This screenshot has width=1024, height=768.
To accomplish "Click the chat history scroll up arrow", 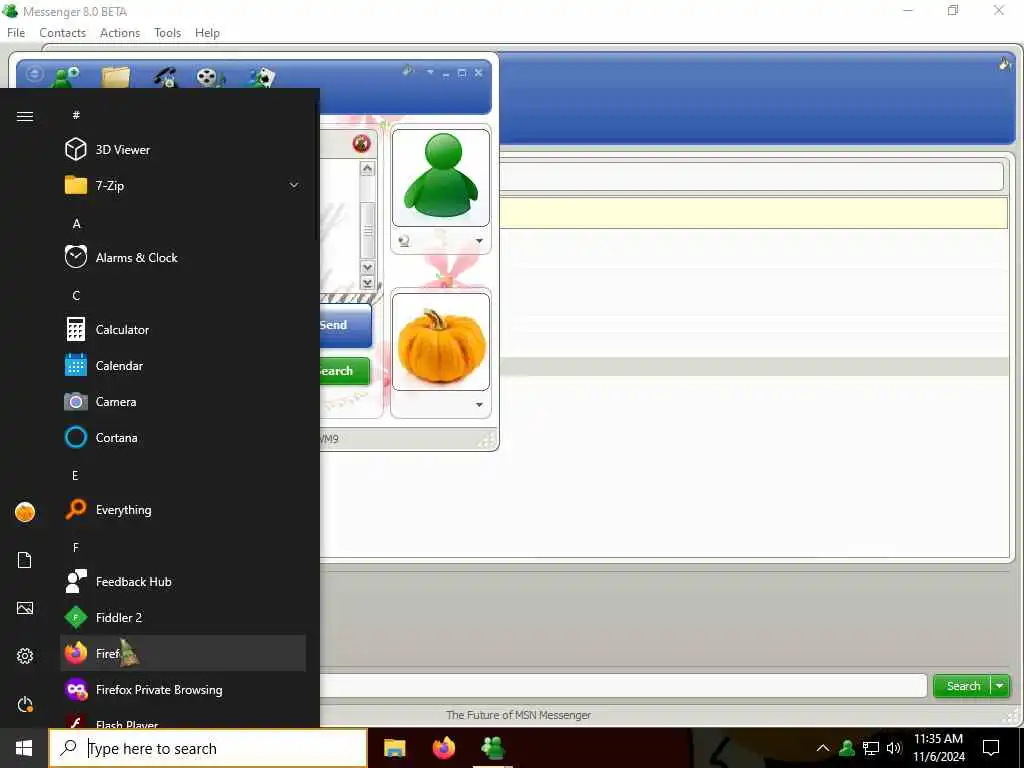I will coord(367,169).
